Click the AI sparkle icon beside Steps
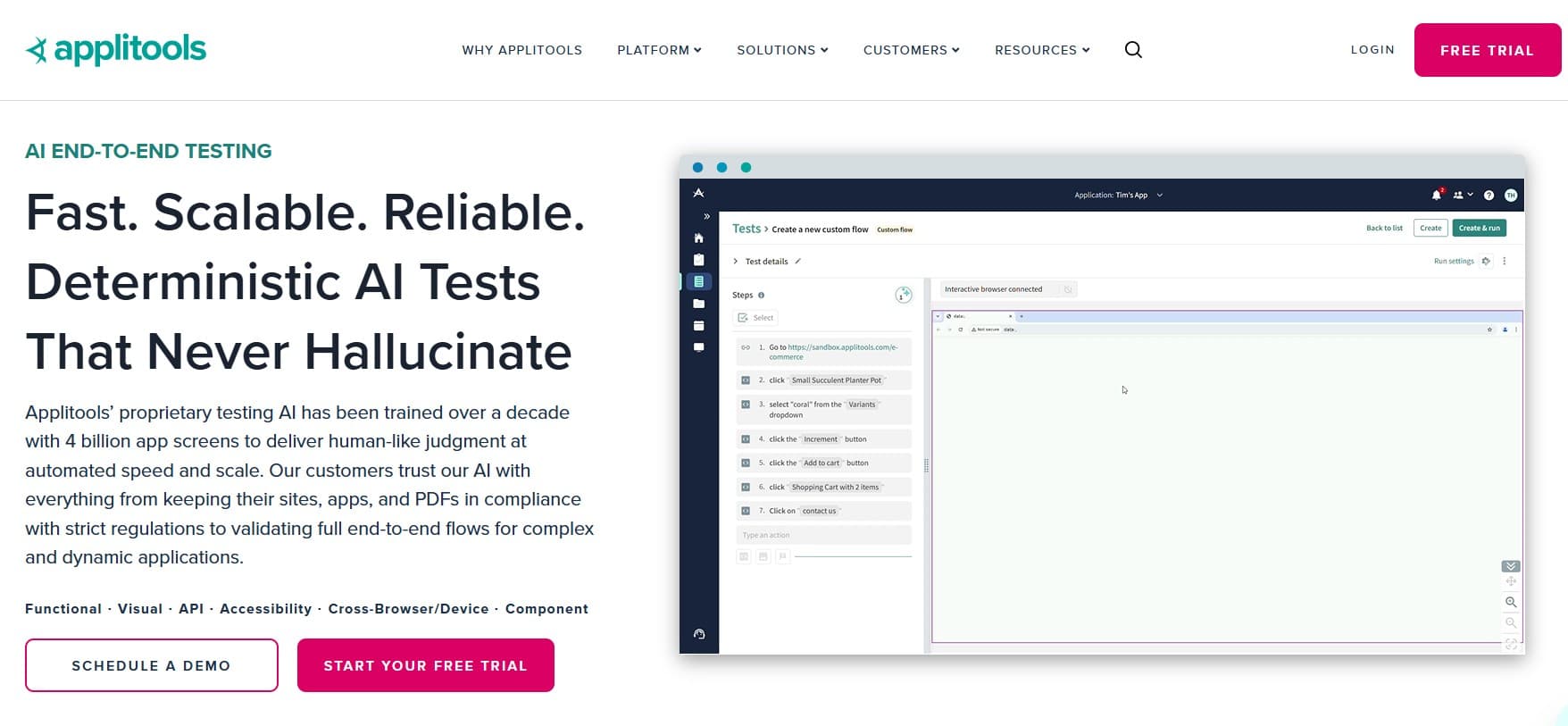 pyautogui.click(x=904, y=295)
